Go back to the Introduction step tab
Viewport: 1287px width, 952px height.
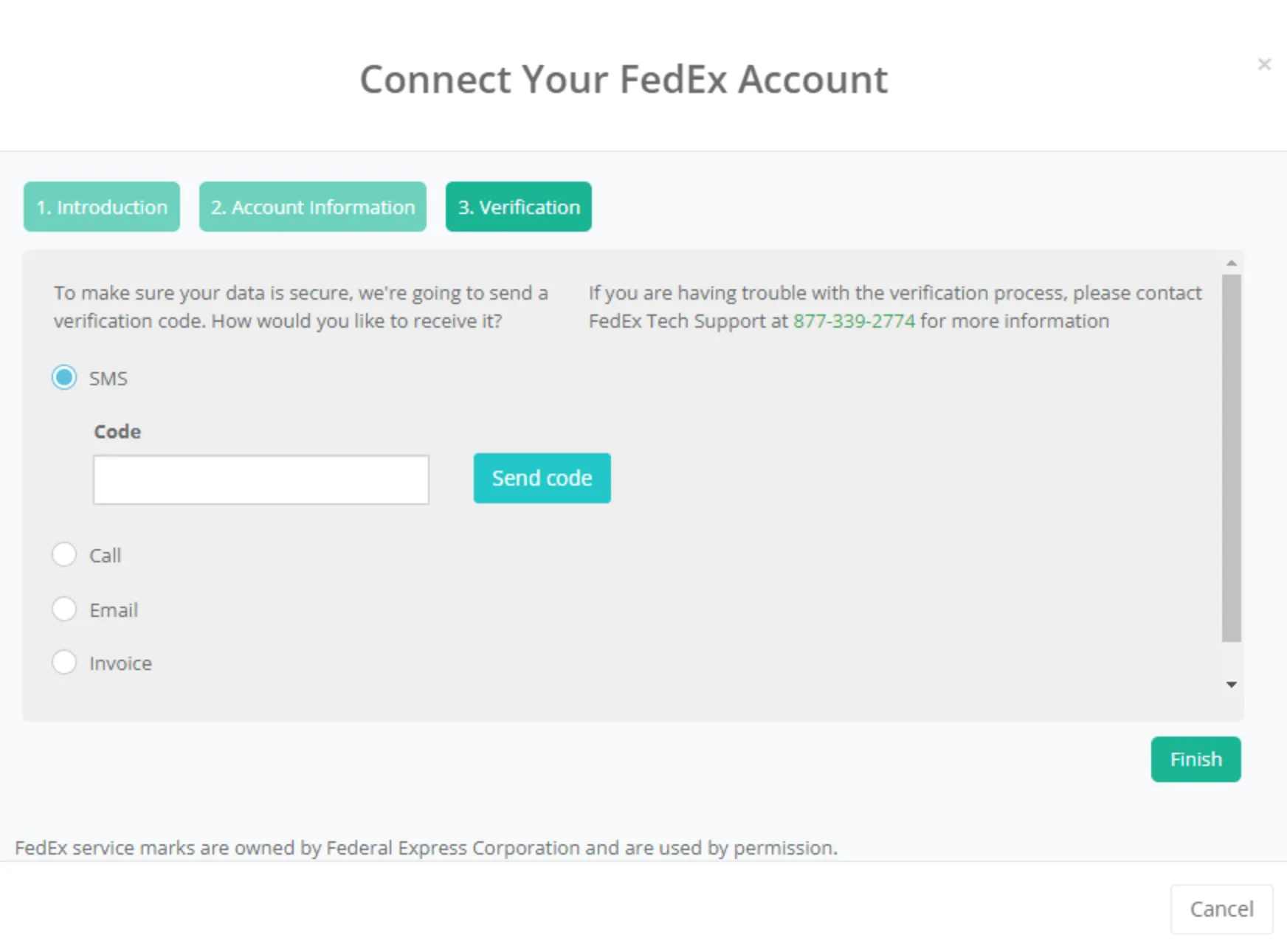[x=102, y=207]
